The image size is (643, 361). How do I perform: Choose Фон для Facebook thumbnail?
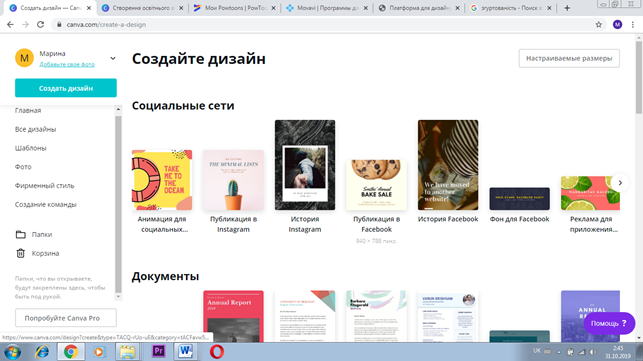(x=520, y=199)
